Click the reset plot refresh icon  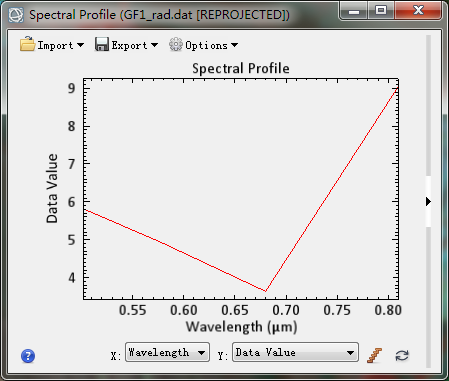pyautogui.click(x=402, y=355)
